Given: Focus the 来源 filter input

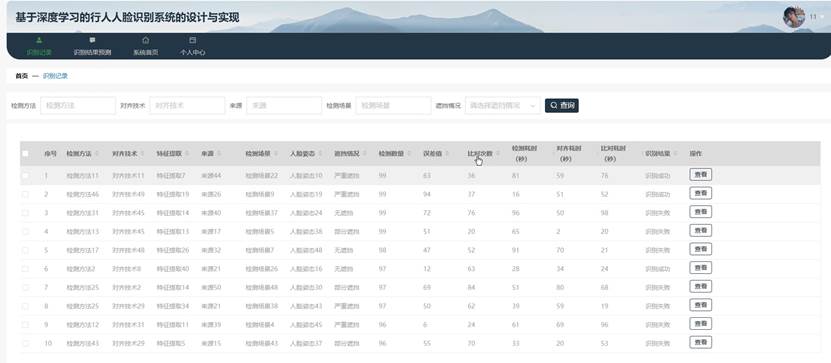Looking at the screenshot, I should pyautogui.click(x=284, y=105).
